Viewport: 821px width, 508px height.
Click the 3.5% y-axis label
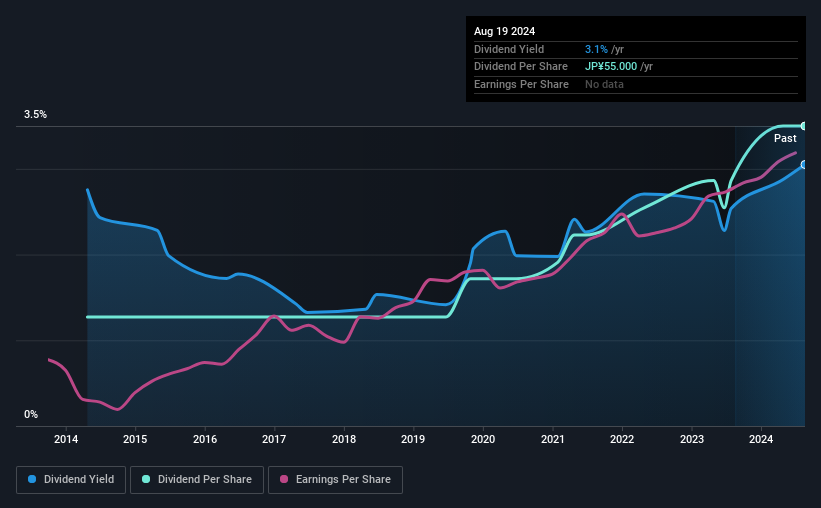[x=35, y=115]
